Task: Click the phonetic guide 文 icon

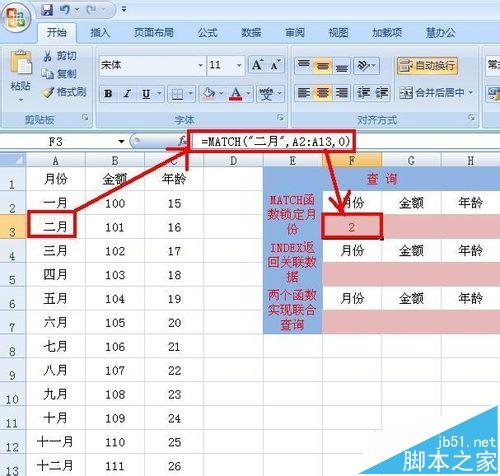Action: [266, 94]
